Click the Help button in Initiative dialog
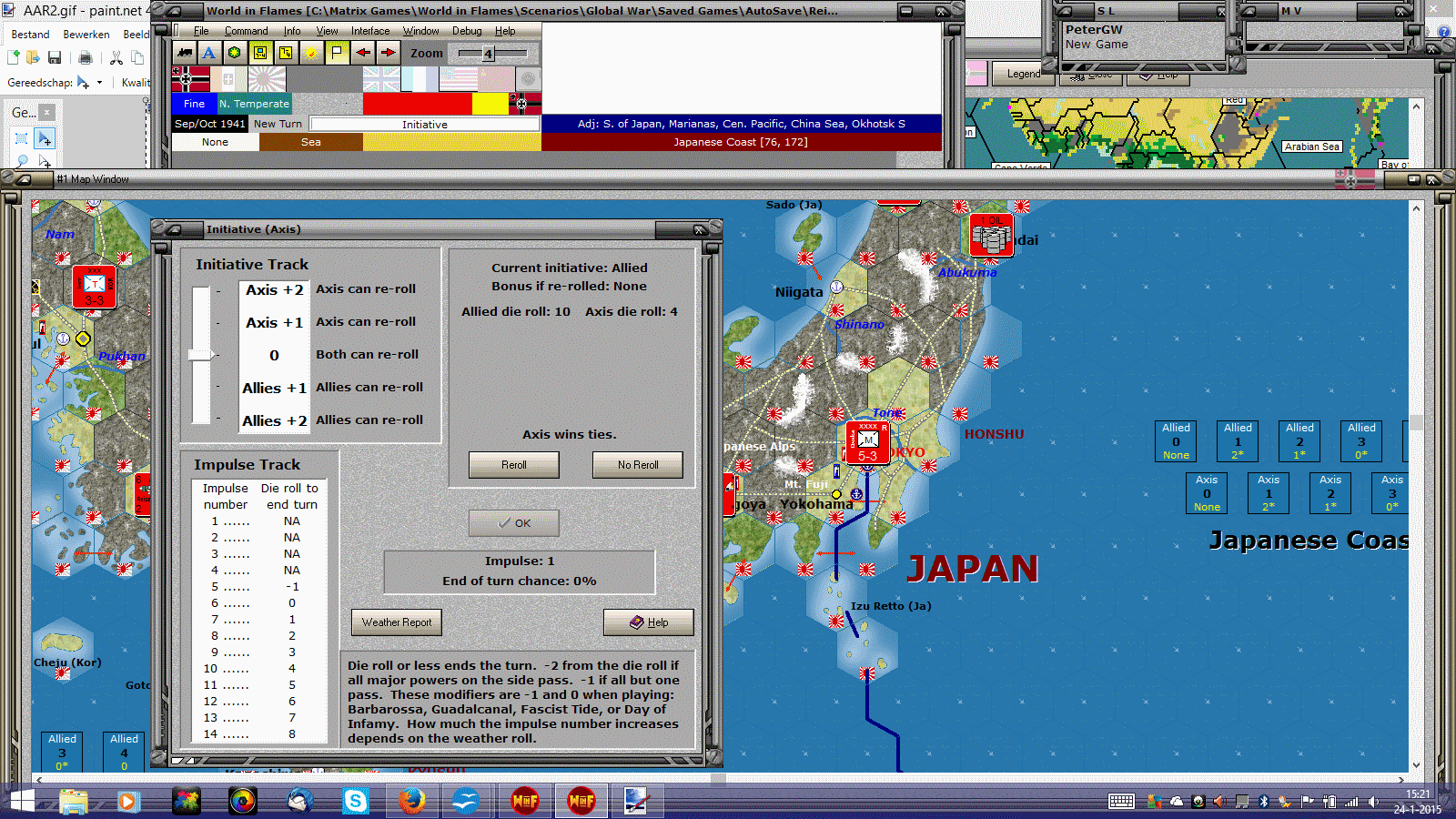1456x819 pixels. click(x=649, y=622)
